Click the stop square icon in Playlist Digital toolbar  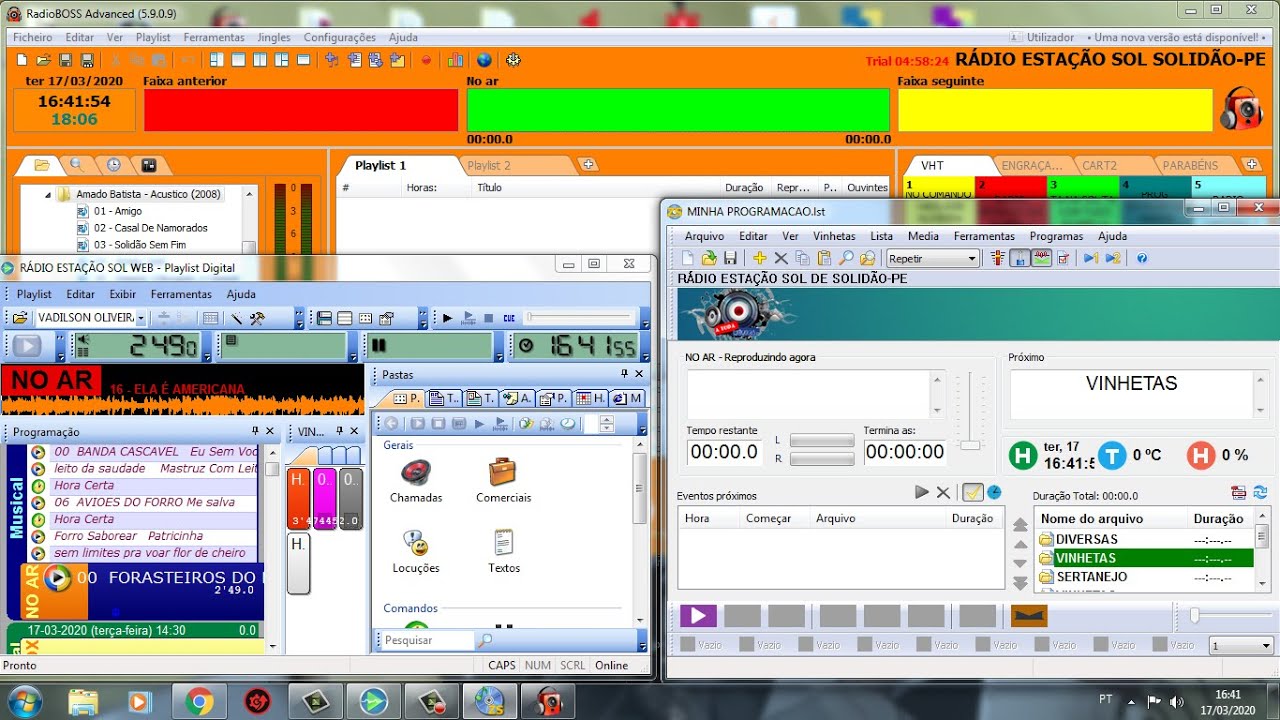click(488, 318)
